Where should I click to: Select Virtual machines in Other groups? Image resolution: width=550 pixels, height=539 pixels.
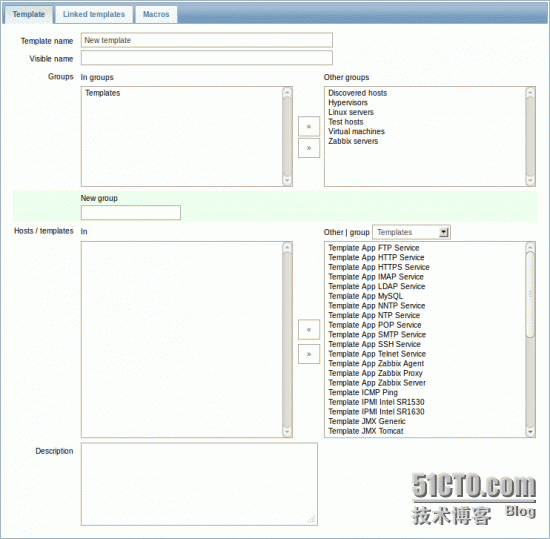point(356,131)
